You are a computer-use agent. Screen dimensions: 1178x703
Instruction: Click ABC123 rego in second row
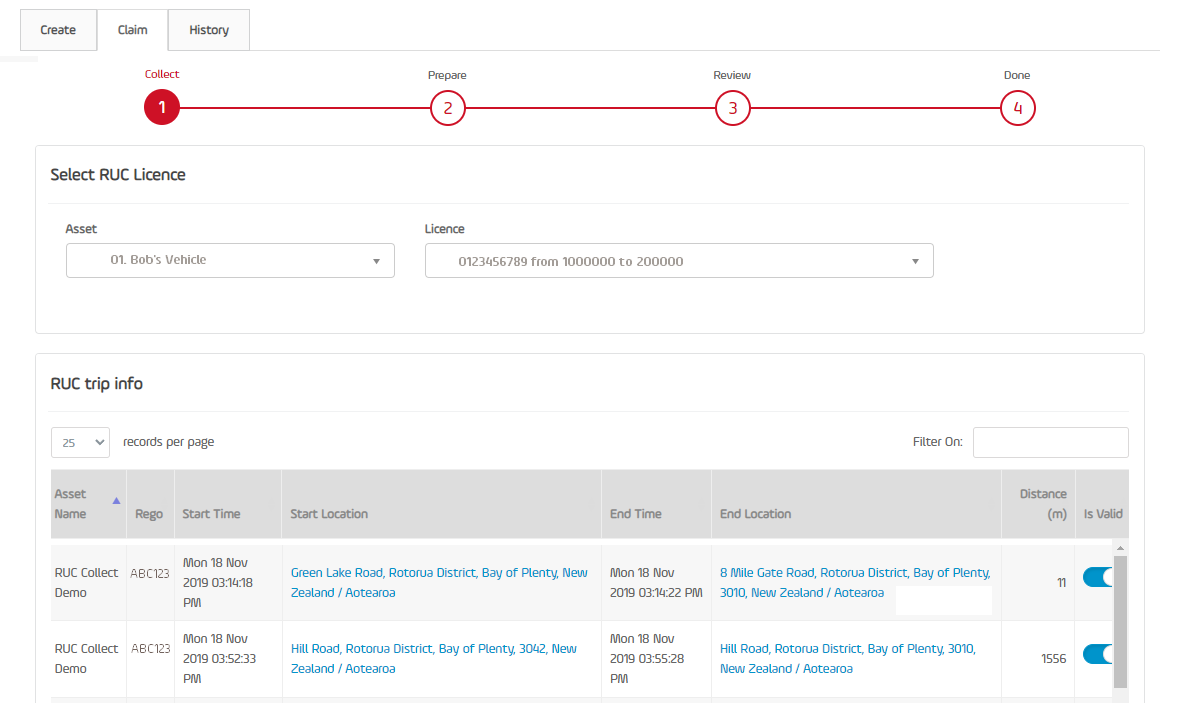pos(150,649)
